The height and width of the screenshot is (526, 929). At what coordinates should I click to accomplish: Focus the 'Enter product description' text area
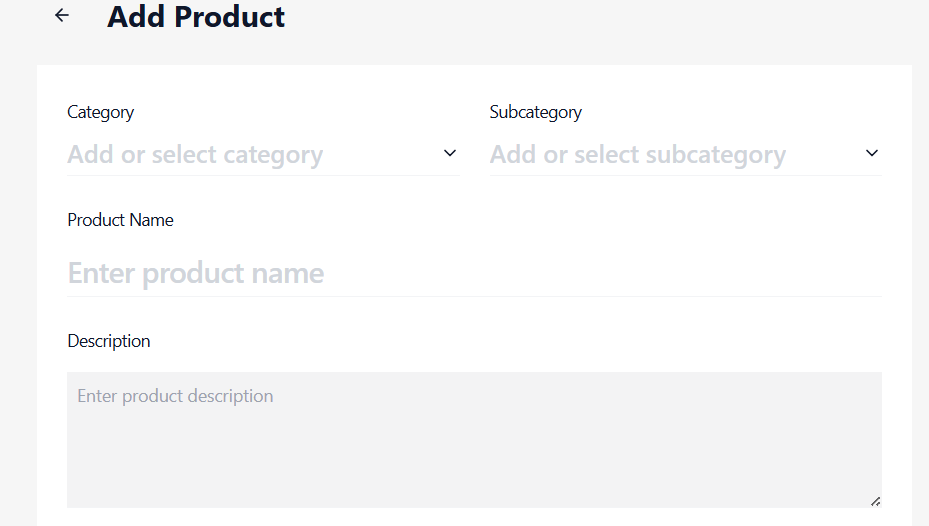tap(474, 440)
